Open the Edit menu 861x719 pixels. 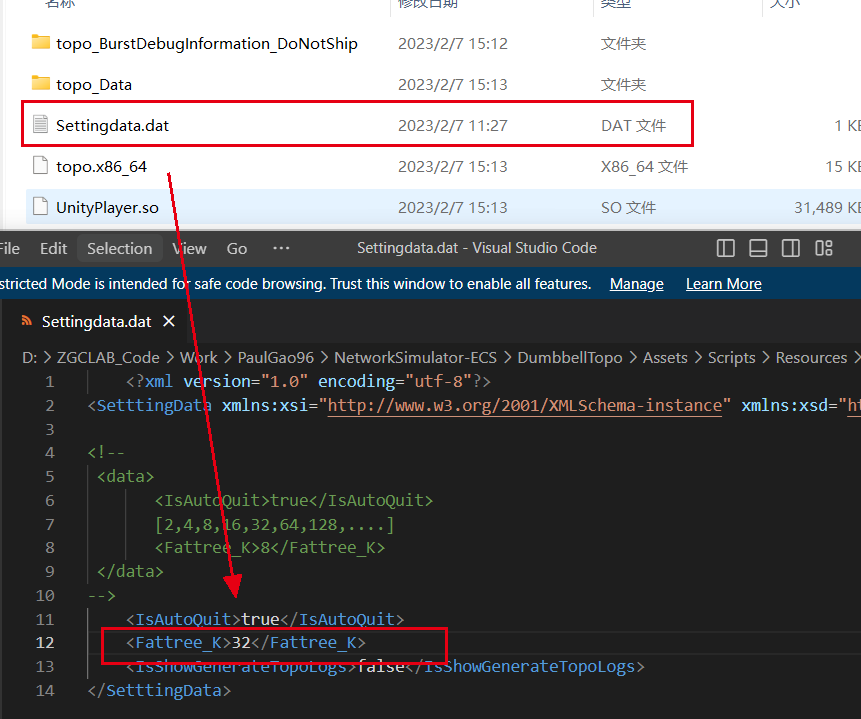pos(53,248)
